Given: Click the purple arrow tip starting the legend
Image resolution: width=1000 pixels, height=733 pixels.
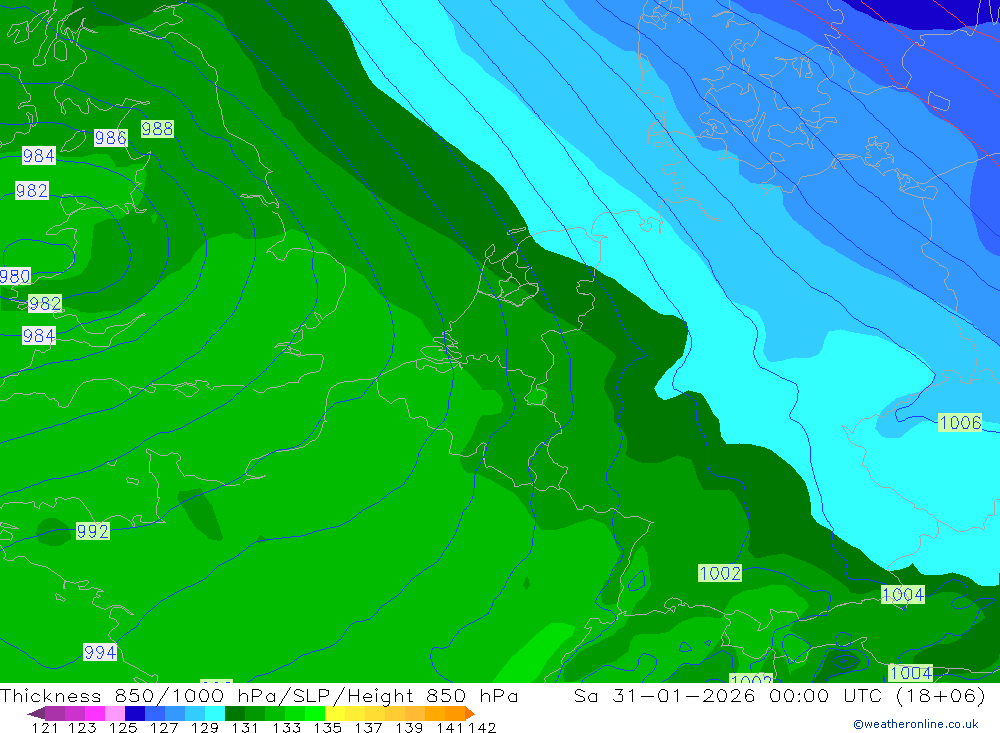Looking at the screenshot, I should pyautogui.click(x=36, y=713).
